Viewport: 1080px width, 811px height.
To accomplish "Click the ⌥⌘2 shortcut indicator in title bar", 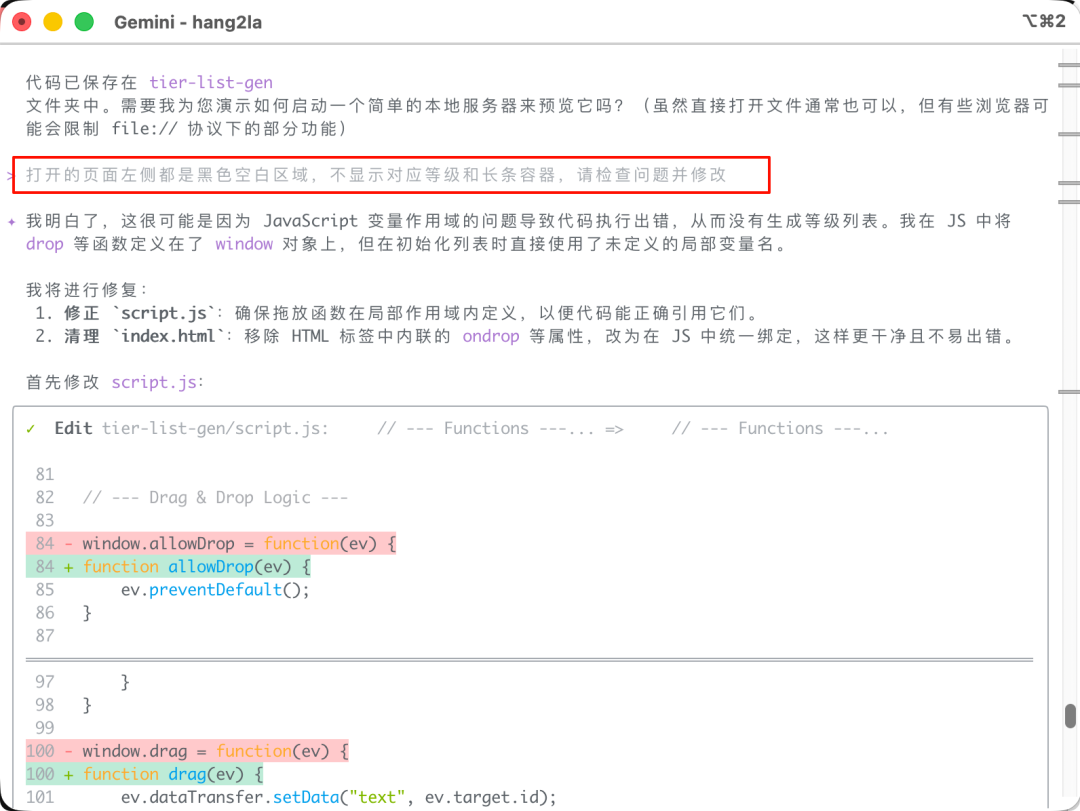I will click(1043, 21).
